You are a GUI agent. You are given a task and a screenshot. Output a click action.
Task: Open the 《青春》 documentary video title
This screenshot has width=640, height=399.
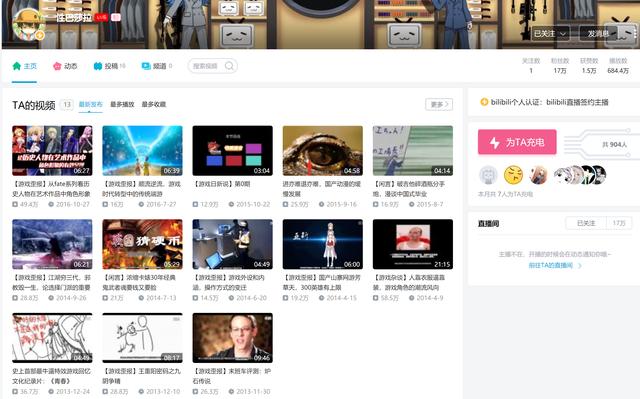[x=51, y=376]
